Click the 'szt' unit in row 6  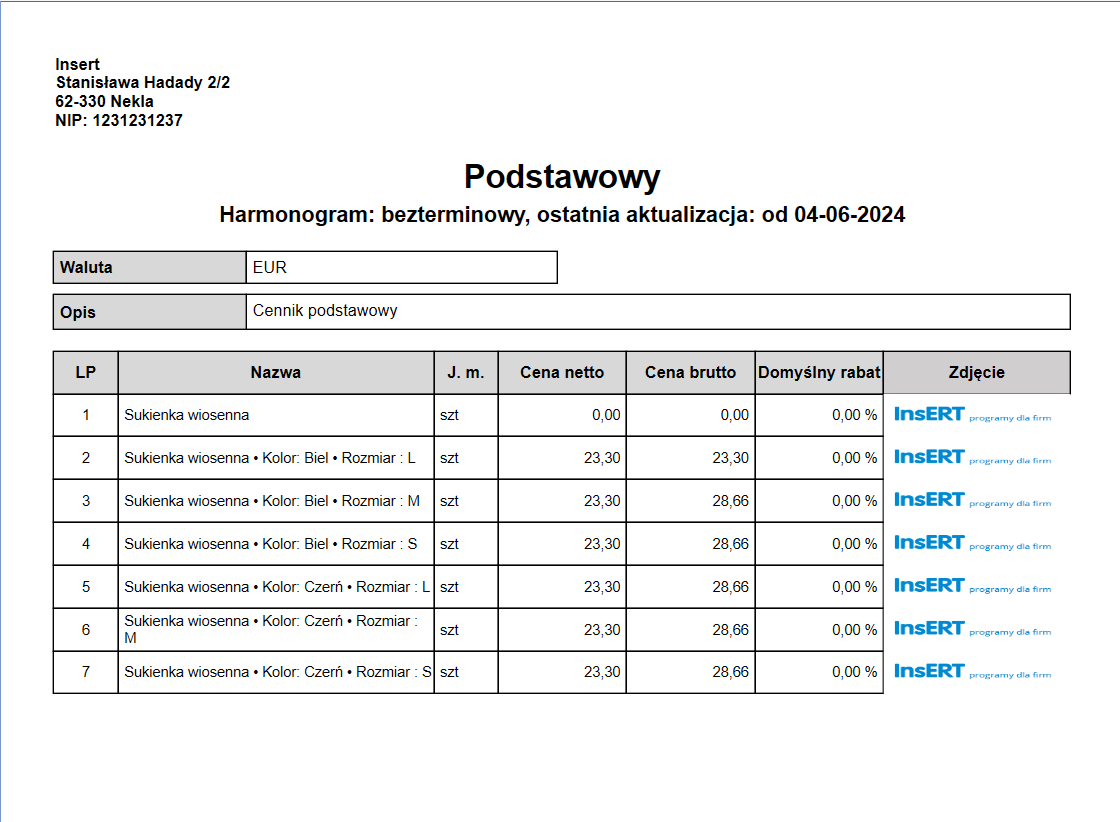pyautogui.click(x=449, y=629)
